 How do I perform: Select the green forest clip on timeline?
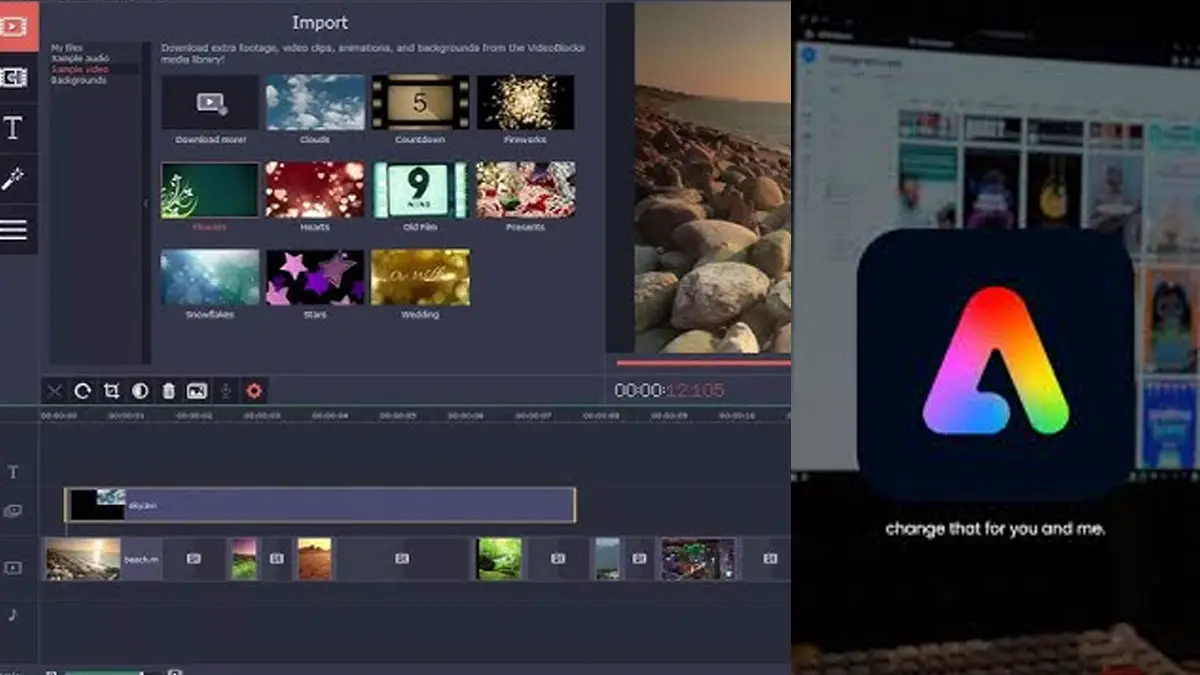[499, 559]
